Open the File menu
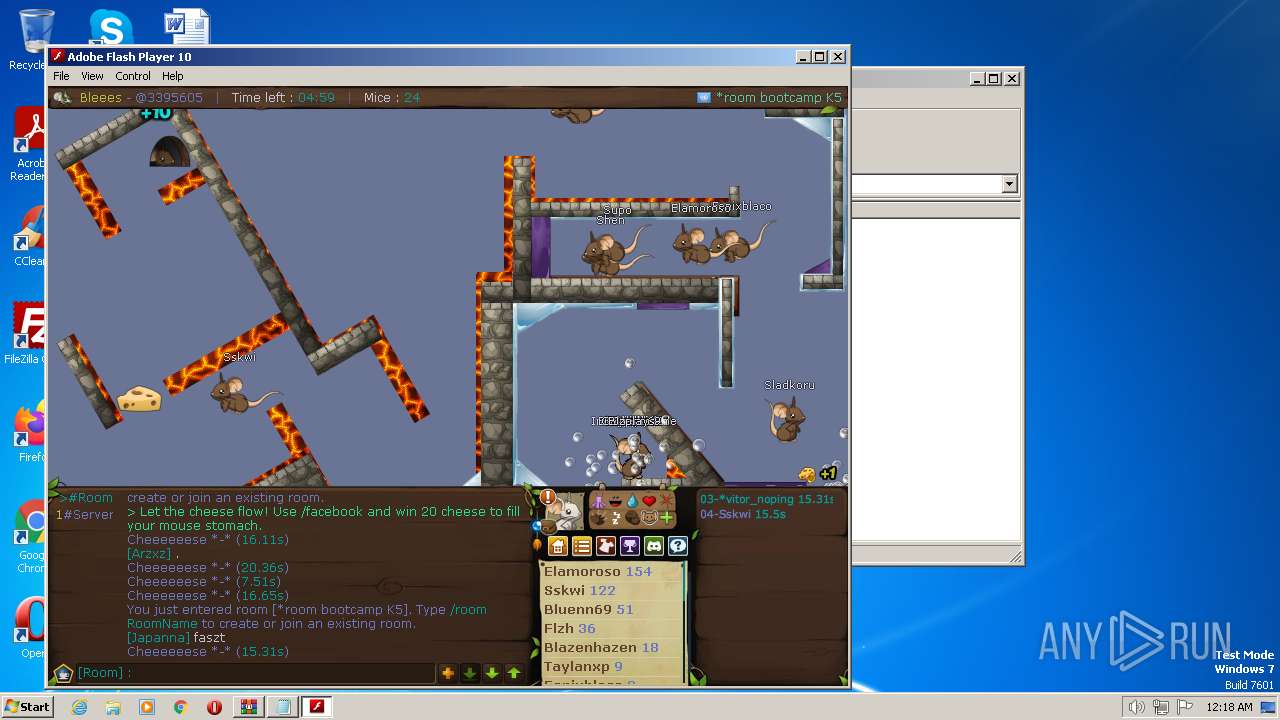Image resolution: width=1280 pixels, height=720 pixels. click(61, 76)
